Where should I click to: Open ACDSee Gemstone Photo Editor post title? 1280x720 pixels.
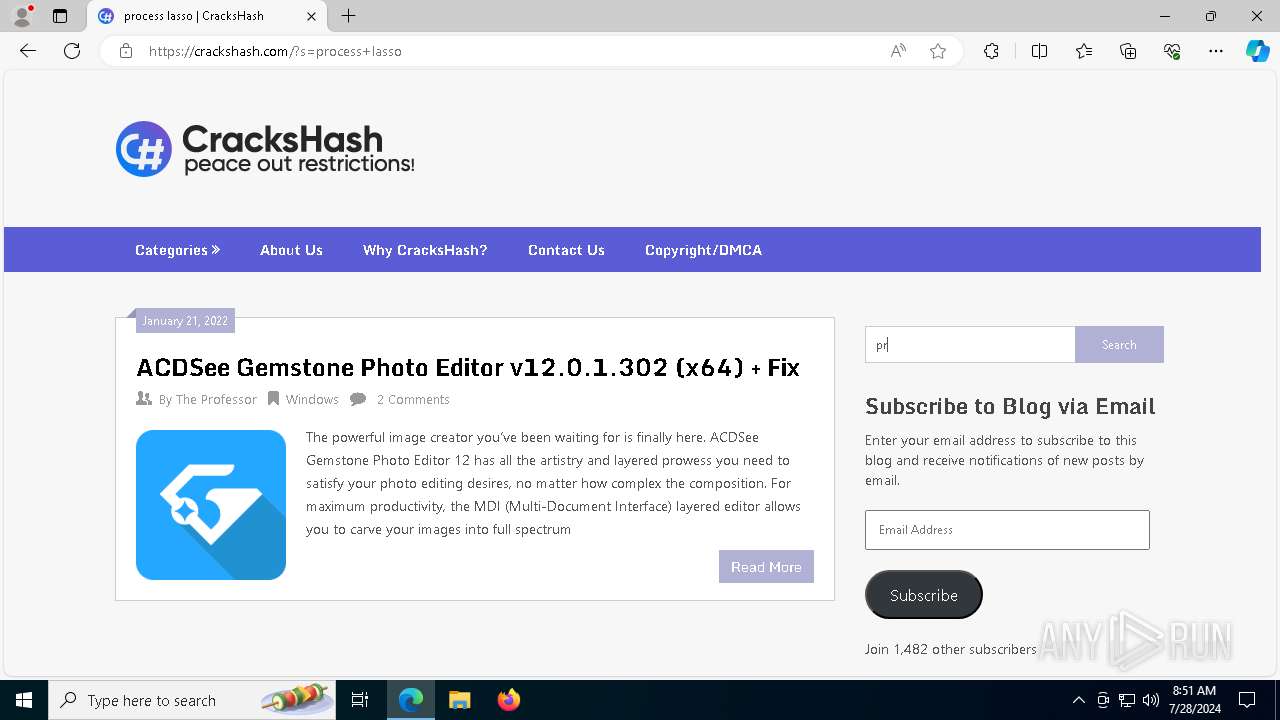click(x=468, y=367)
